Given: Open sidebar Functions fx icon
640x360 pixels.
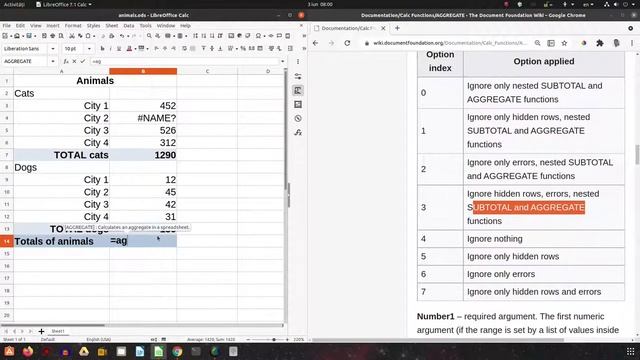Looking at the screenshot, I should 298,133.
